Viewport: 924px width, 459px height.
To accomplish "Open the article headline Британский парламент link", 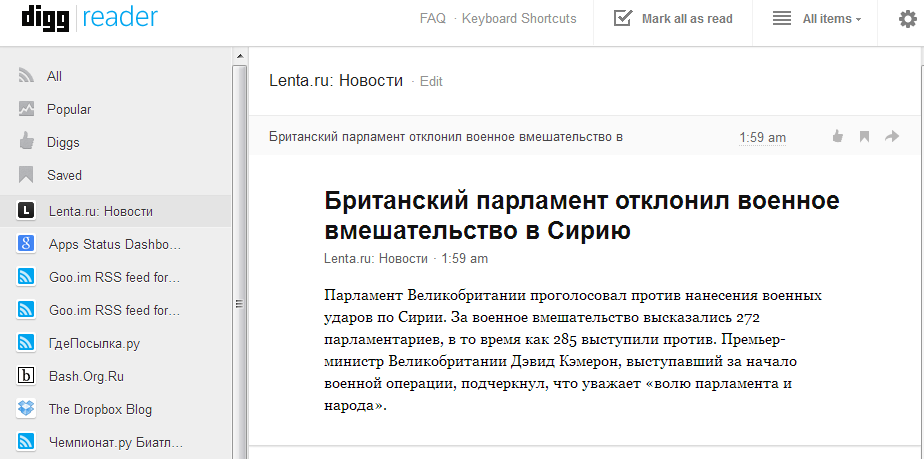I will pos(582,216).
